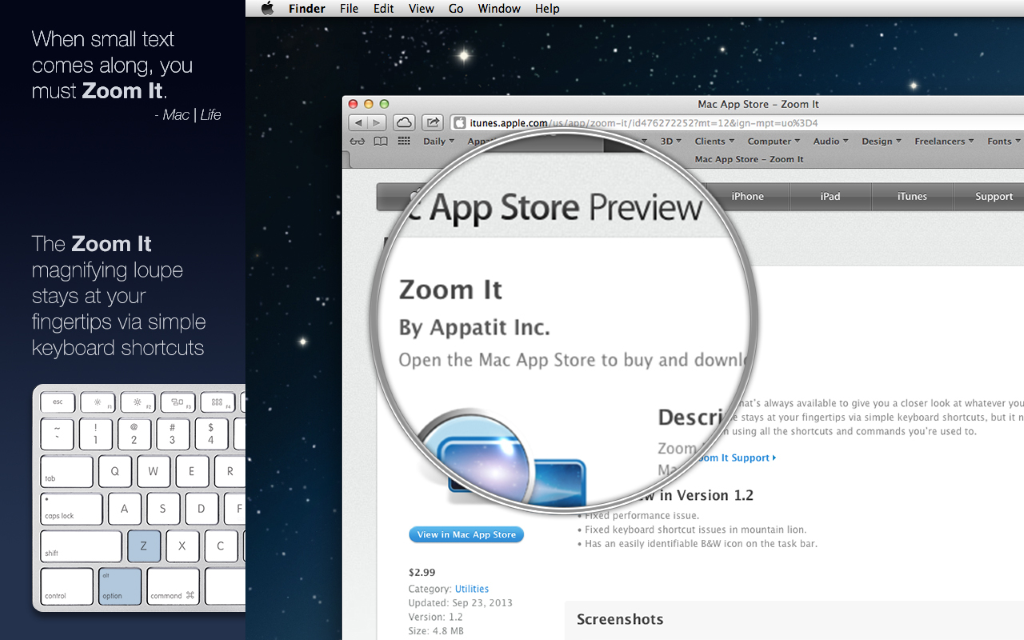Open the Apple menu
The height and width of the screenshot is (640, 1024).
[x=267, y=8]
